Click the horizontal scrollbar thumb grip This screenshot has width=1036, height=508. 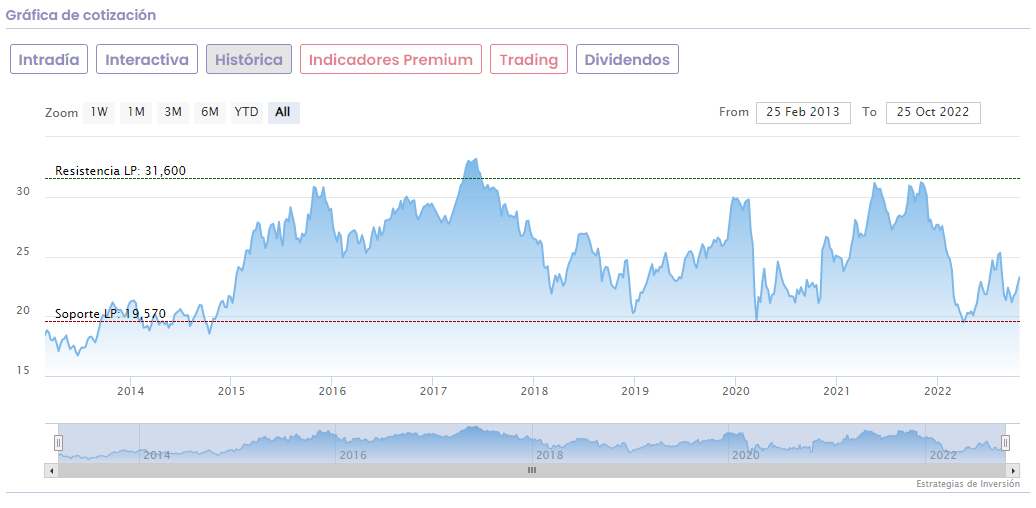(x=532, y=469)
